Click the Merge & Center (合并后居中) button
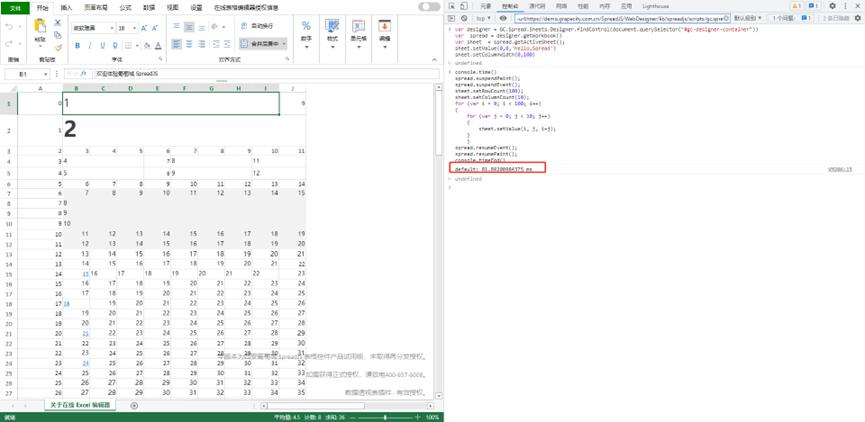 point(264,44)
